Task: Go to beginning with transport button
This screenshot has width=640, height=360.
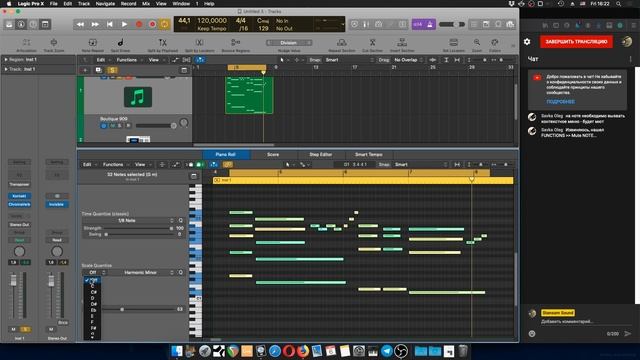Action: click(109, 24)
